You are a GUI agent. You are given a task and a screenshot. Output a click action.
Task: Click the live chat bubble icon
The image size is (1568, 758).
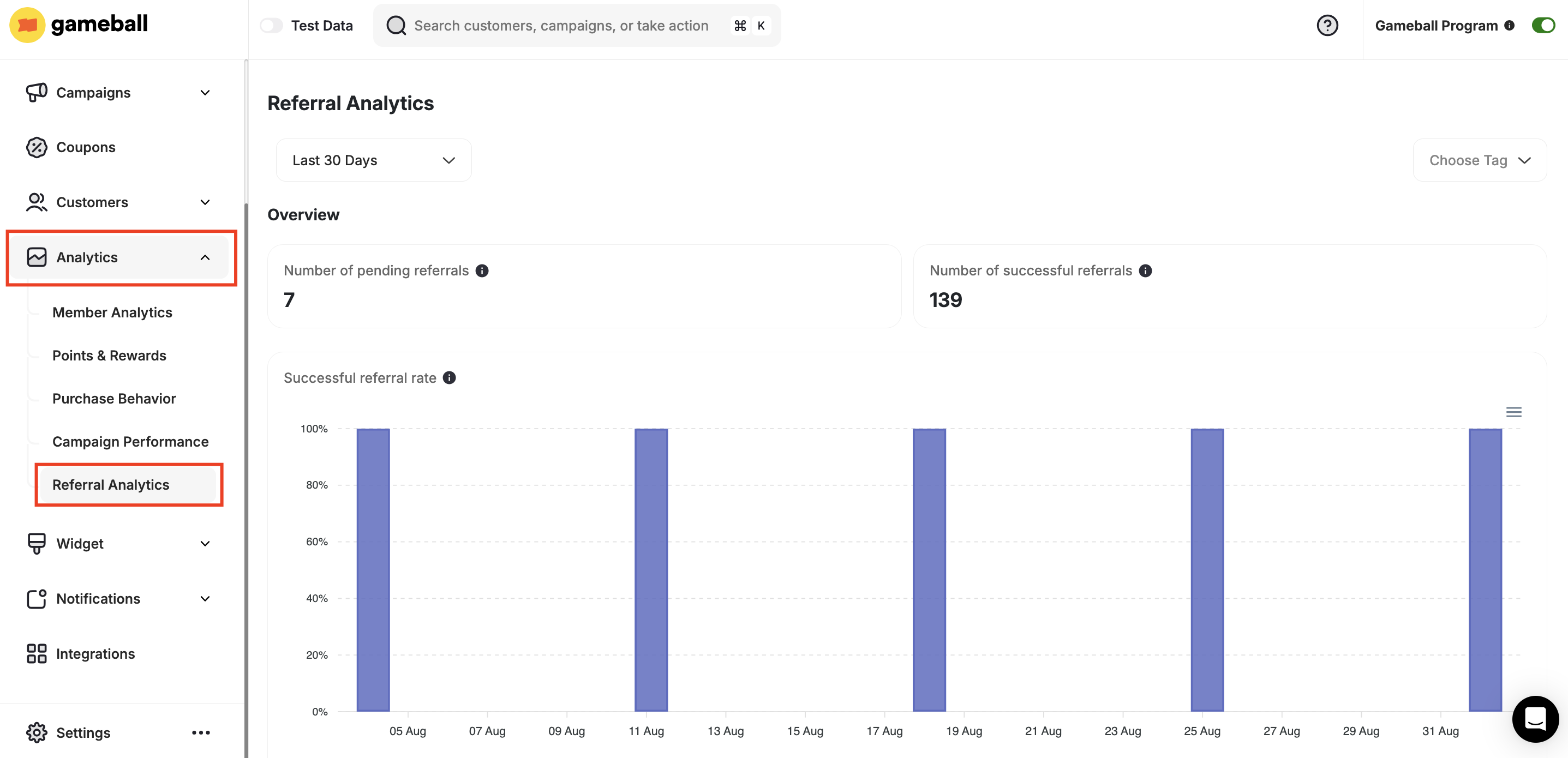1535,720
